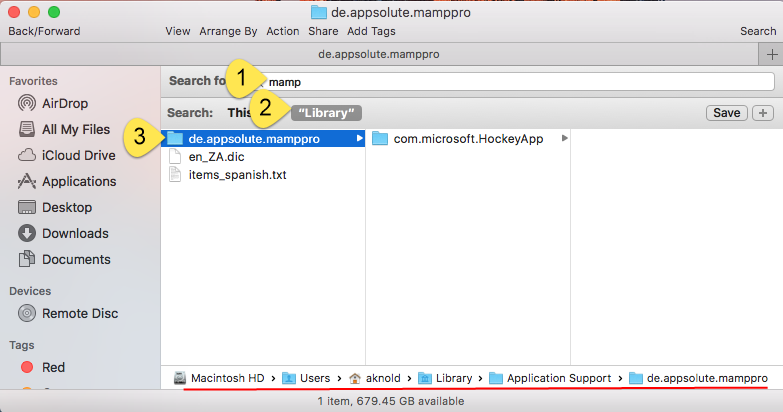Select the de.appsolute.mamppro tab
The image size is (783, 412).
(379, 54)
